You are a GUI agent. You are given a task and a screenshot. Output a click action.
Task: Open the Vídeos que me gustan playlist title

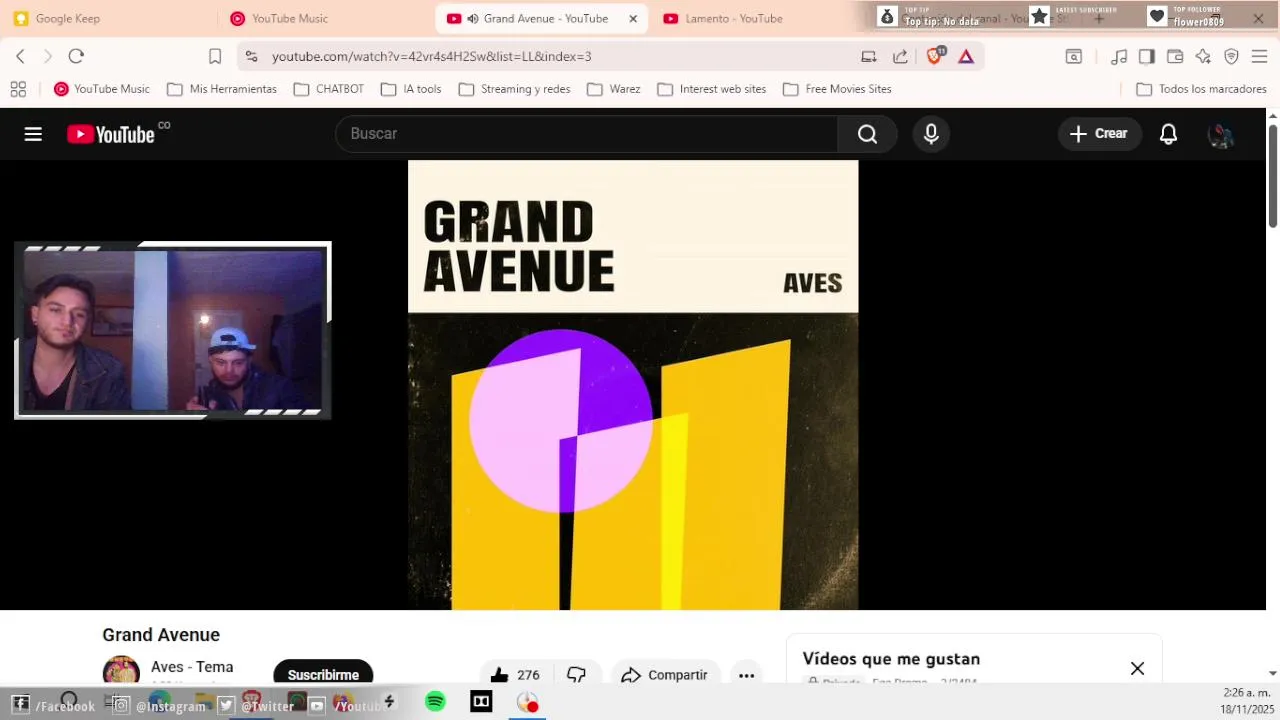891,659
